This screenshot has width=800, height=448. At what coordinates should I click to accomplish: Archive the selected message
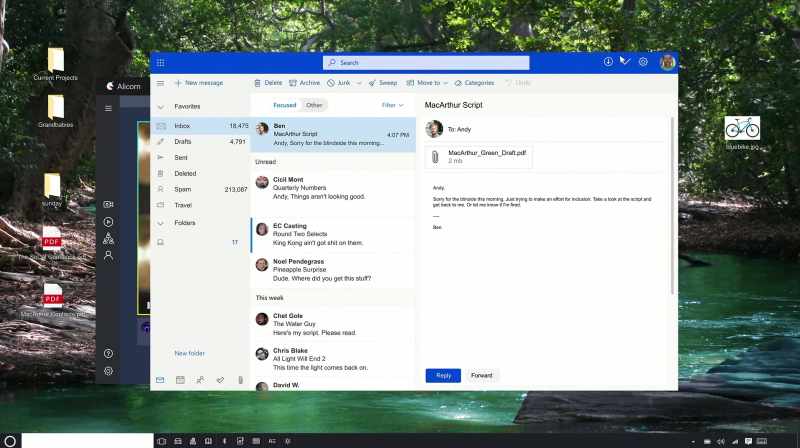point(305,83)
